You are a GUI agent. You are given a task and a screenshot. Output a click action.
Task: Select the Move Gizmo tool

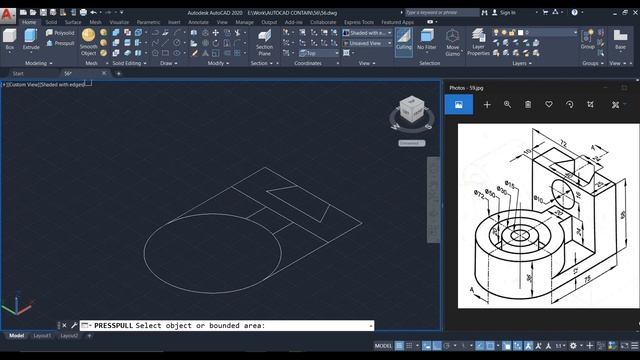click(452, 42)
